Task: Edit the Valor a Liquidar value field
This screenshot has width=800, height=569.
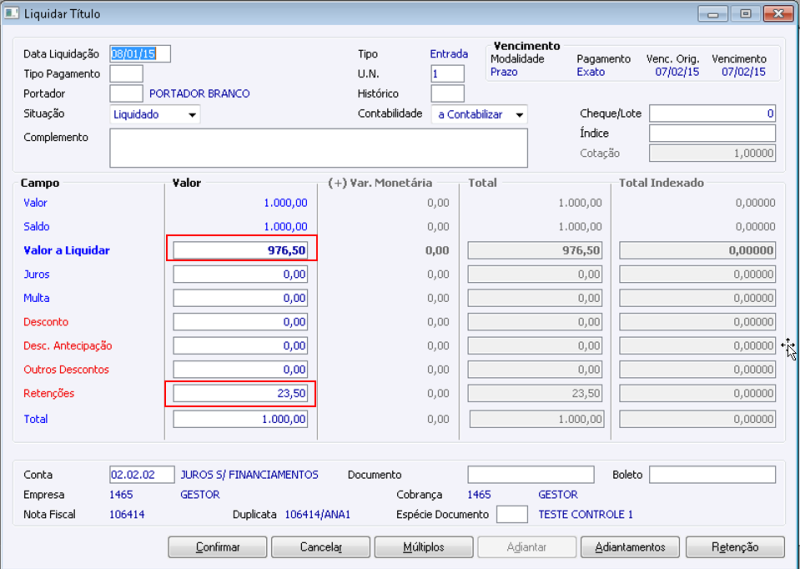Action: point(241,250)
